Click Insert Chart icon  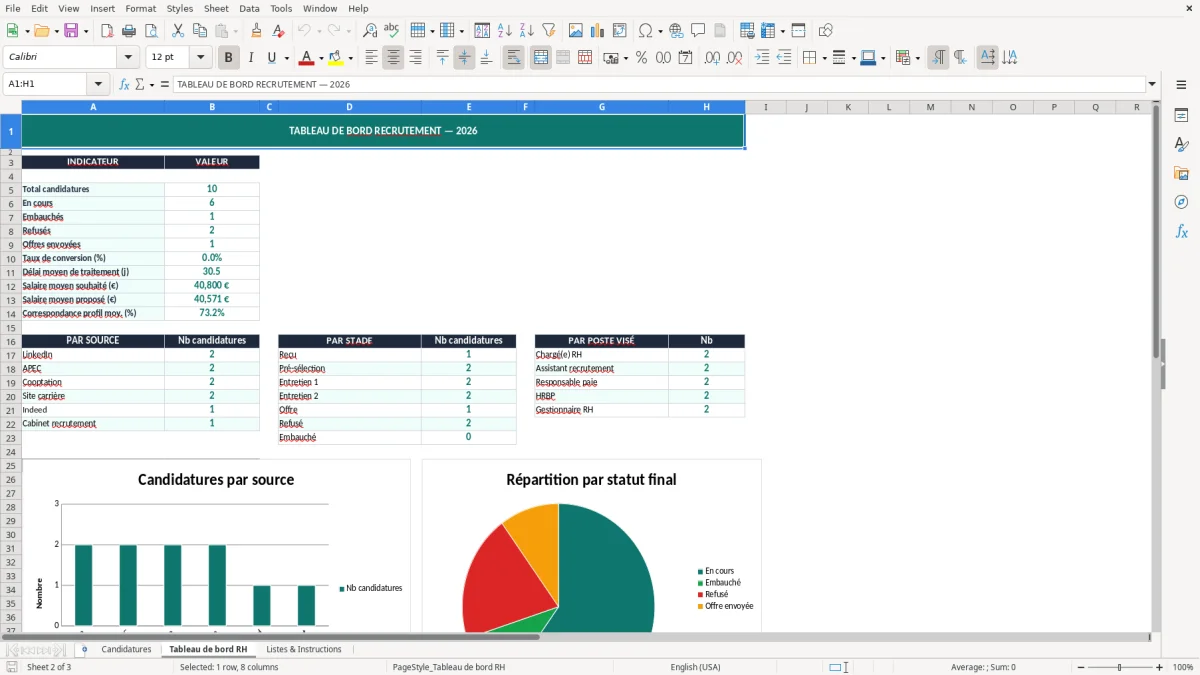pos(598,31)
